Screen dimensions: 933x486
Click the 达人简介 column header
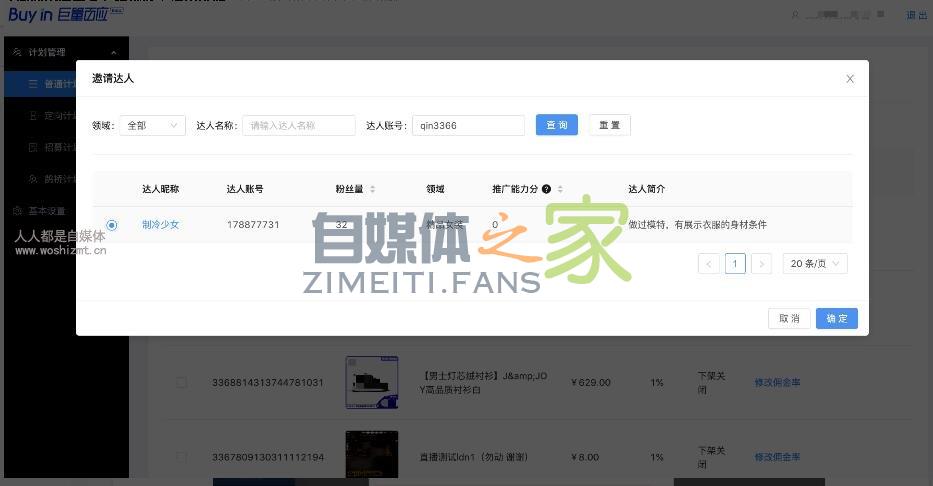point(646,189)
